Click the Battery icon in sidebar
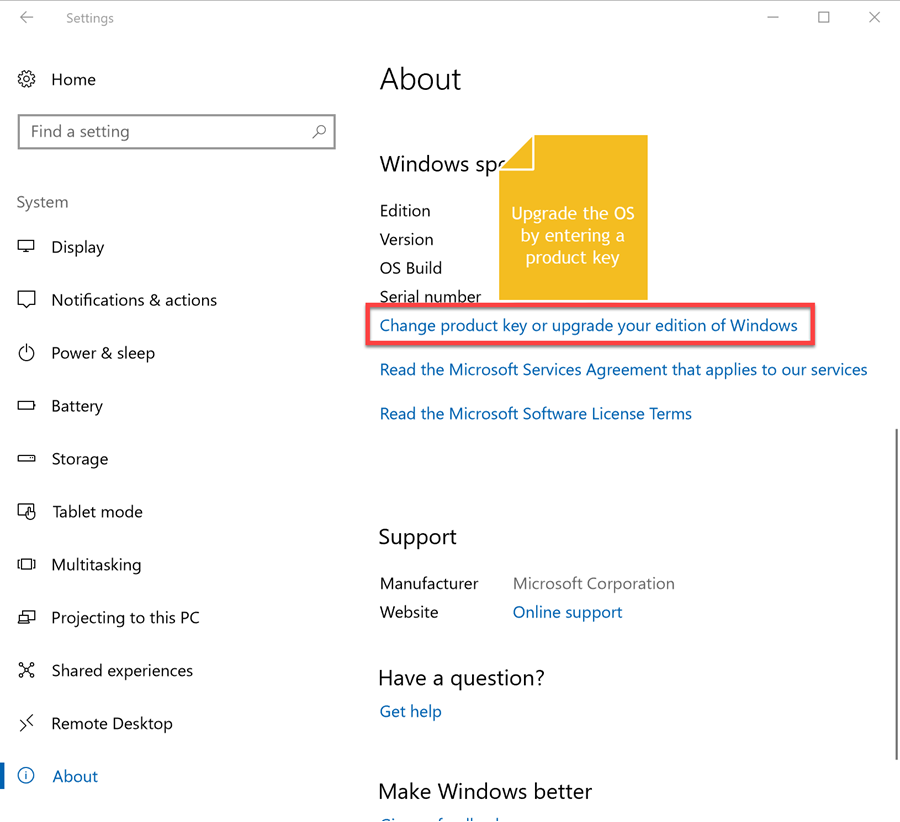The height and width of the screenshot is (822, 900). (27, 406)
